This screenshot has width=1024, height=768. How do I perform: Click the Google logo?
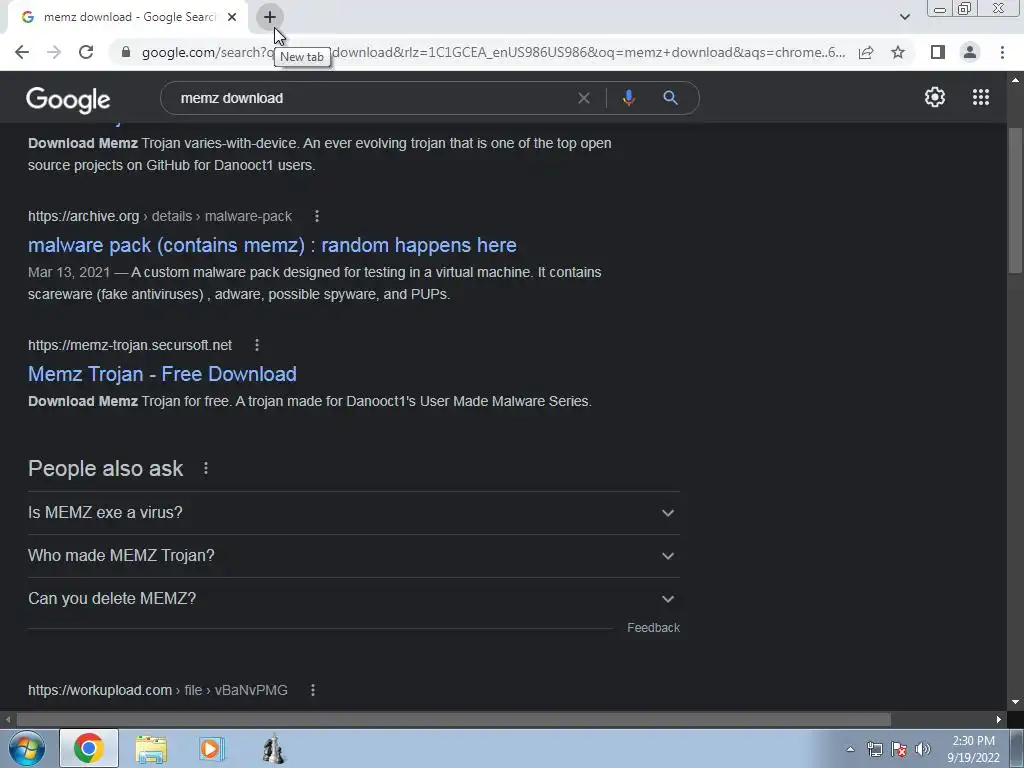(x=68, y=99)
